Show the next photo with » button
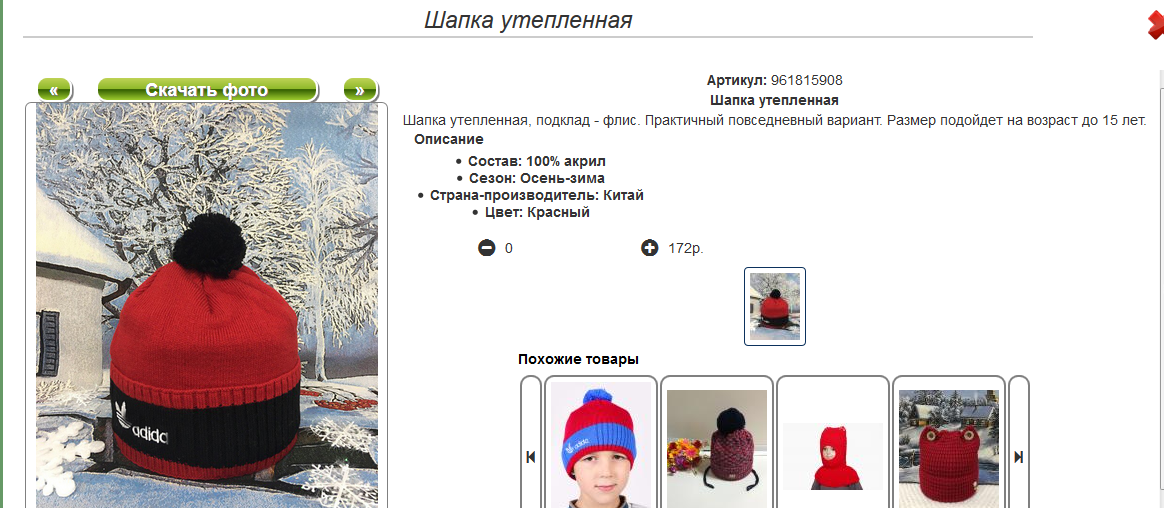Image resolution: width=1164 pixels, height=508 pixels. pos(360,90)
